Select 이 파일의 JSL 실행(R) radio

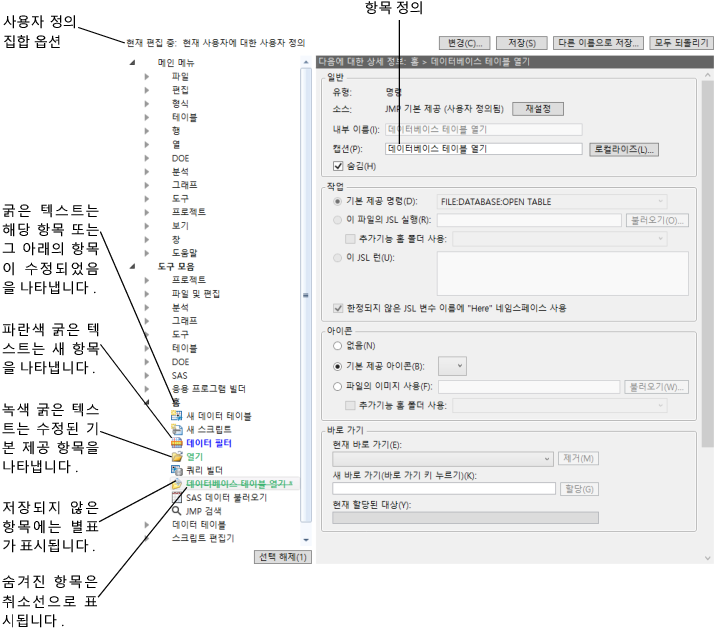click(x=337, y=220)
